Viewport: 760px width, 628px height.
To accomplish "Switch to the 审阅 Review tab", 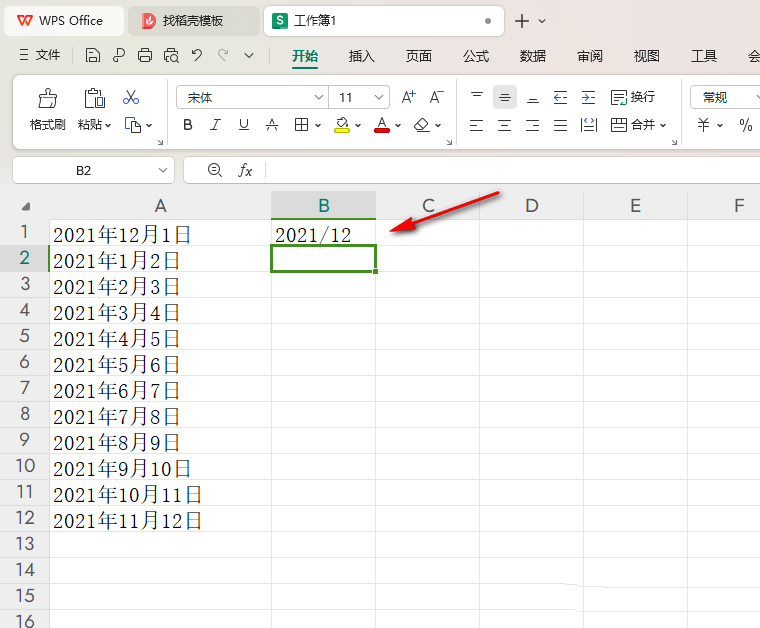I will click(x=590, y=56).
